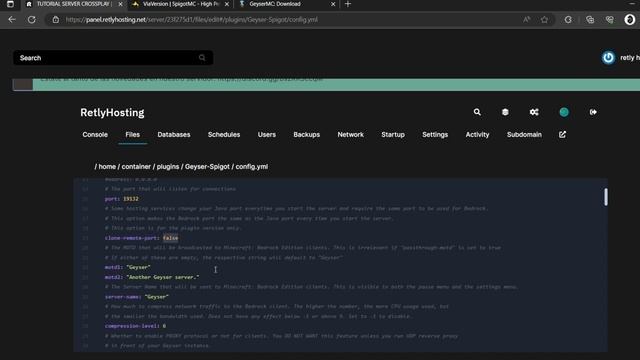The image size is (640, 360).
Task: Click config.yml in the breadcrumb path
Action: click(x=252, y=167)
